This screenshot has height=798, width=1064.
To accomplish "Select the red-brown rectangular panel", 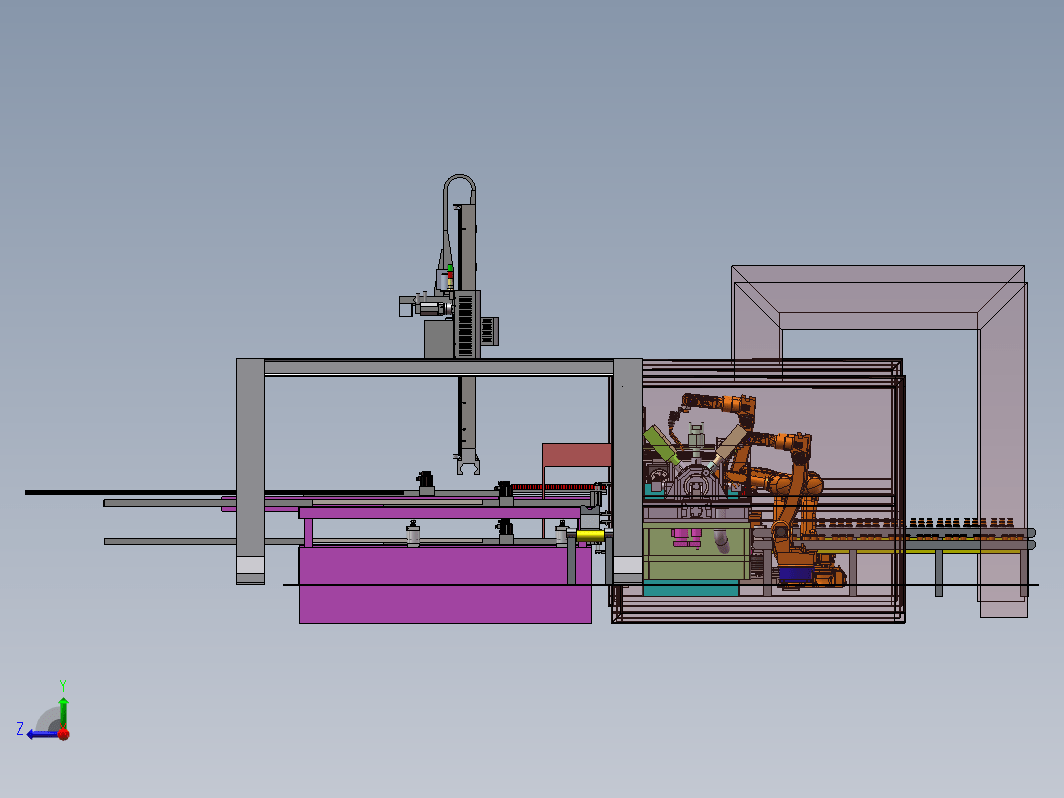I will pos(577,455).
